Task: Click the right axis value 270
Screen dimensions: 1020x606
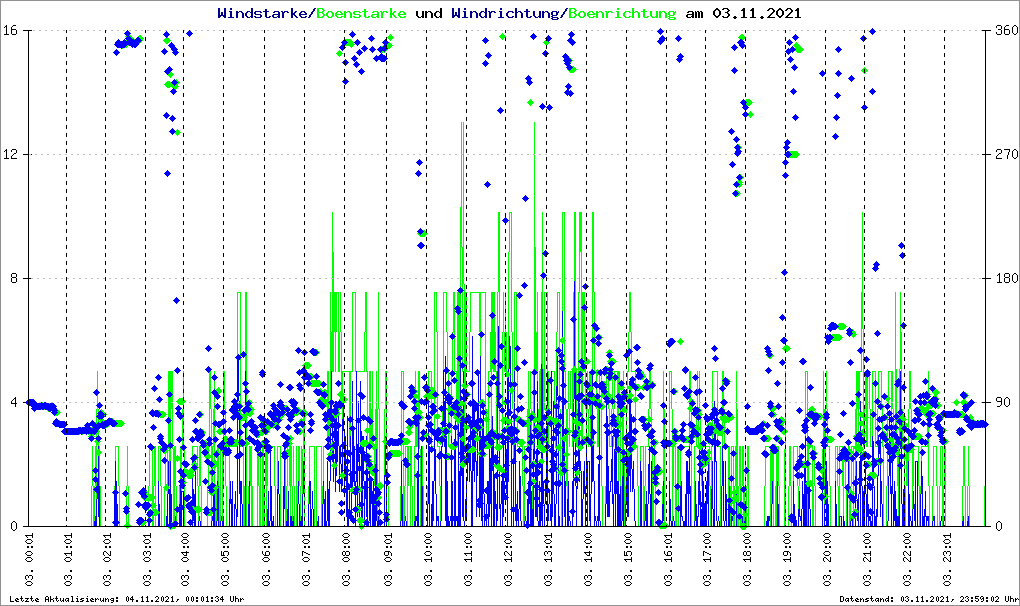Action: point(1003,155)
